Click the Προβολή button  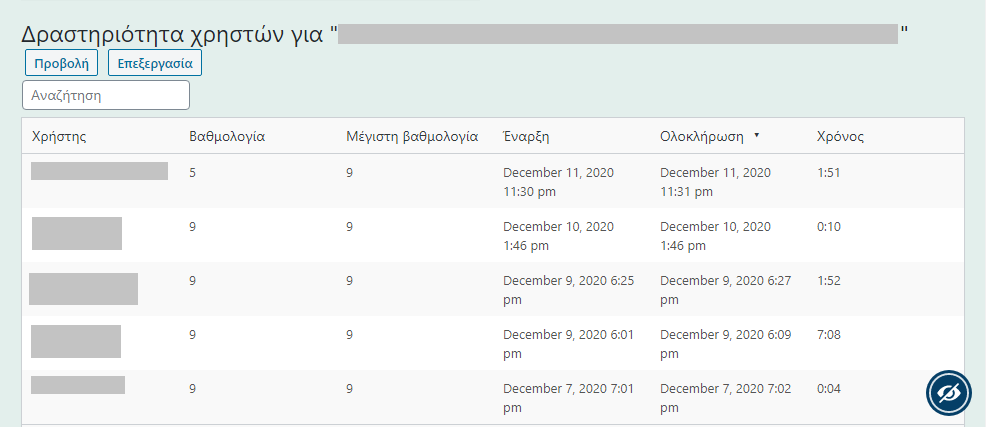[x=62, y=63]
